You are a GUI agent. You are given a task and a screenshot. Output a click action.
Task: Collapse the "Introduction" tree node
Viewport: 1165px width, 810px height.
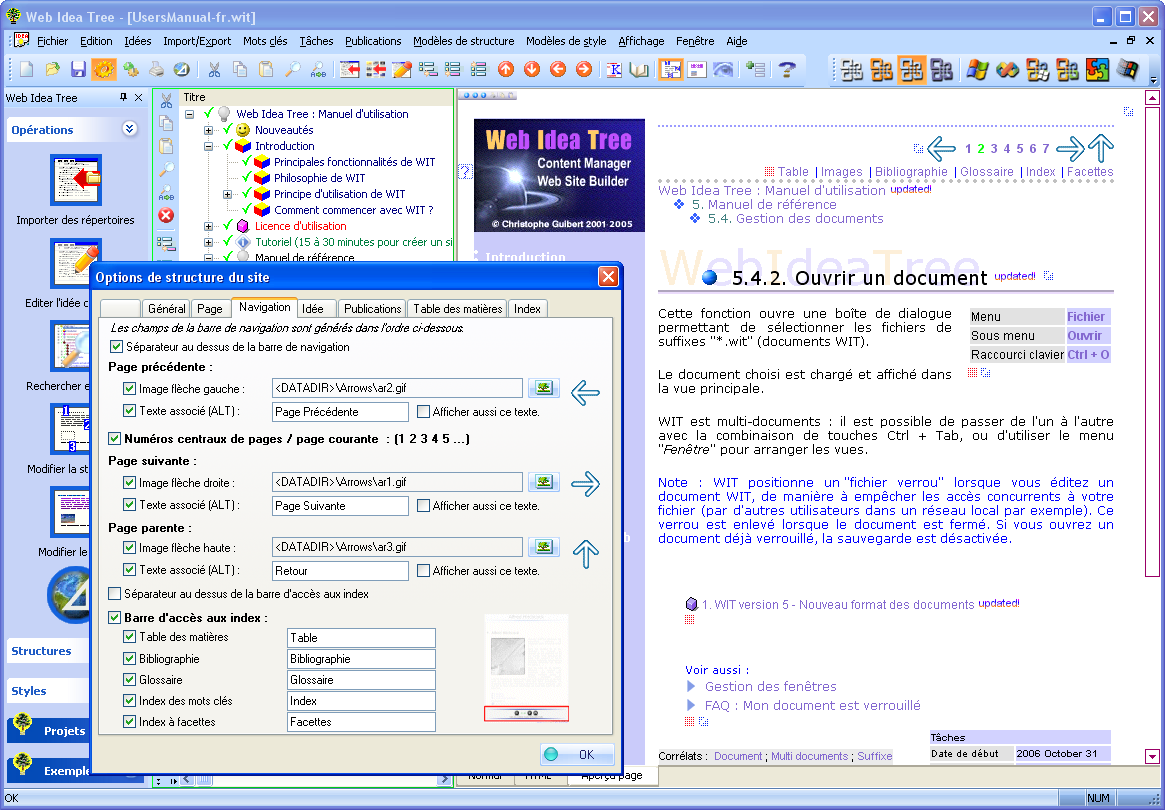[x=208, y=146]
